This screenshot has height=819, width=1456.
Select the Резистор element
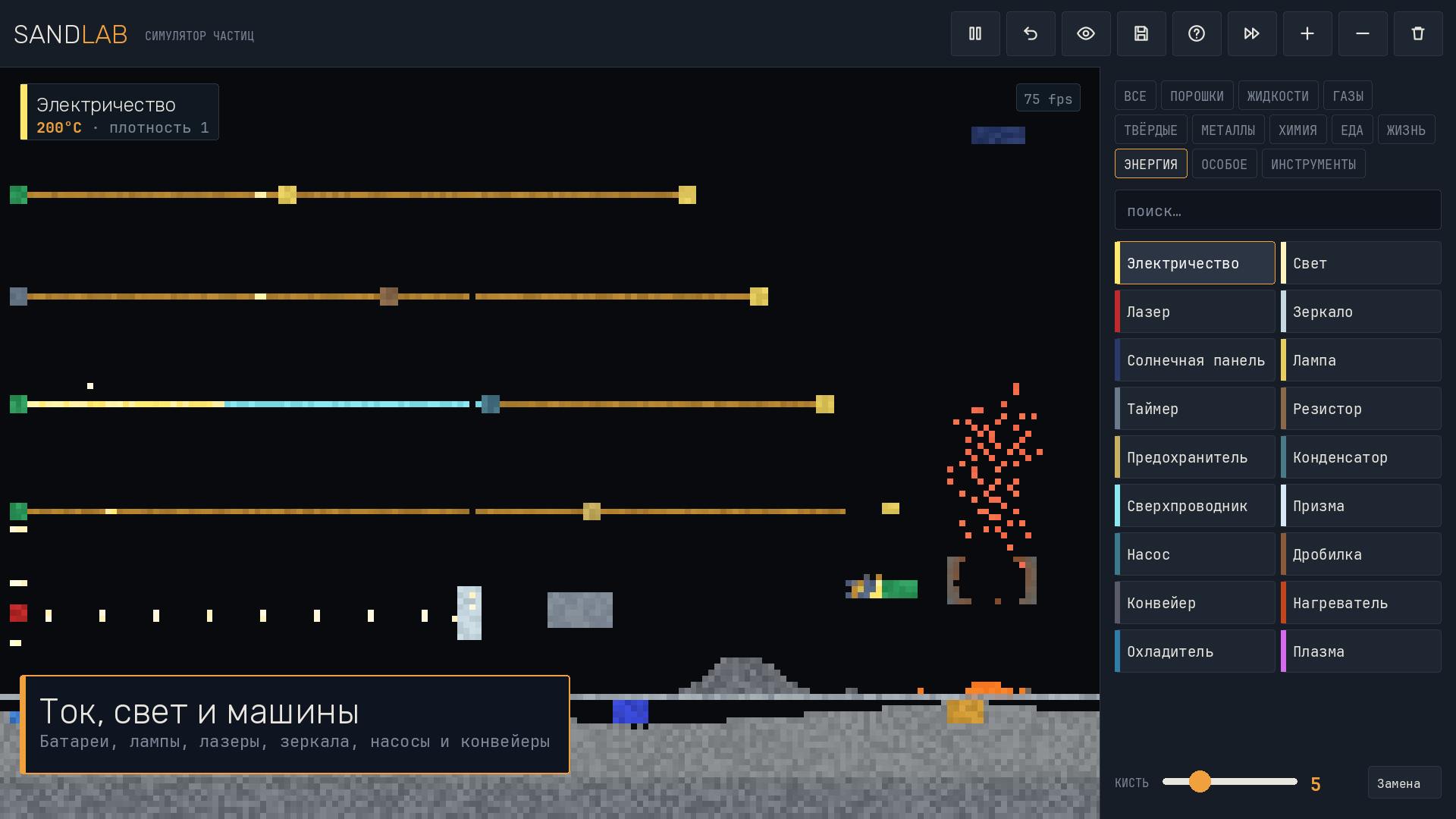tap(1360, 409)
